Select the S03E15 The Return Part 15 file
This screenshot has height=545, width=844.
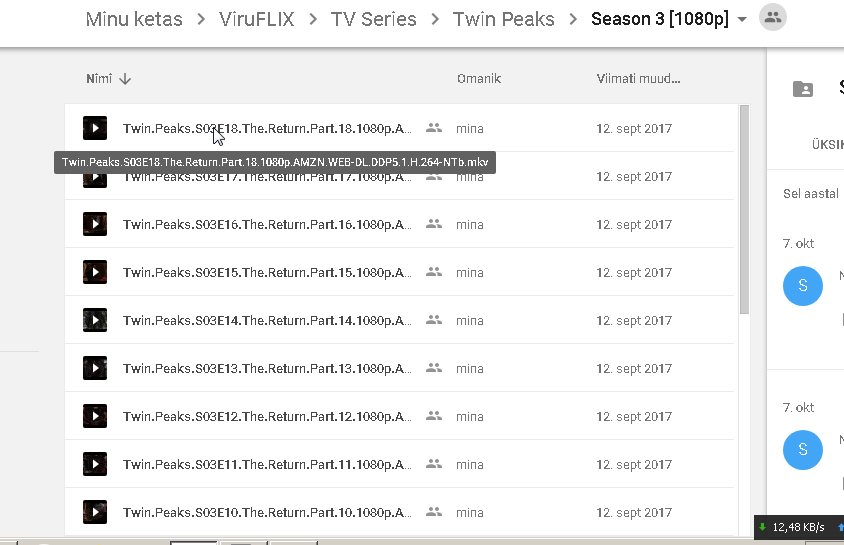point(399,272)
